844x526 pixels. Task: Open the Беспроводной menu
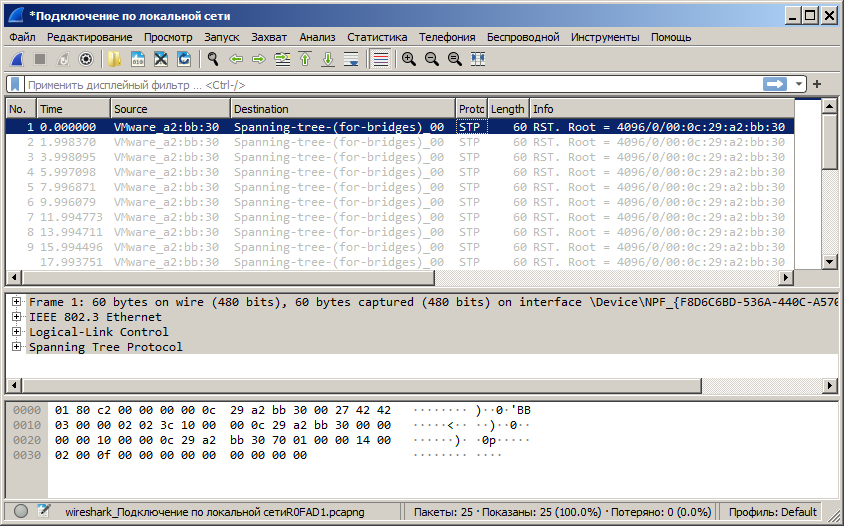pos(523,37)
